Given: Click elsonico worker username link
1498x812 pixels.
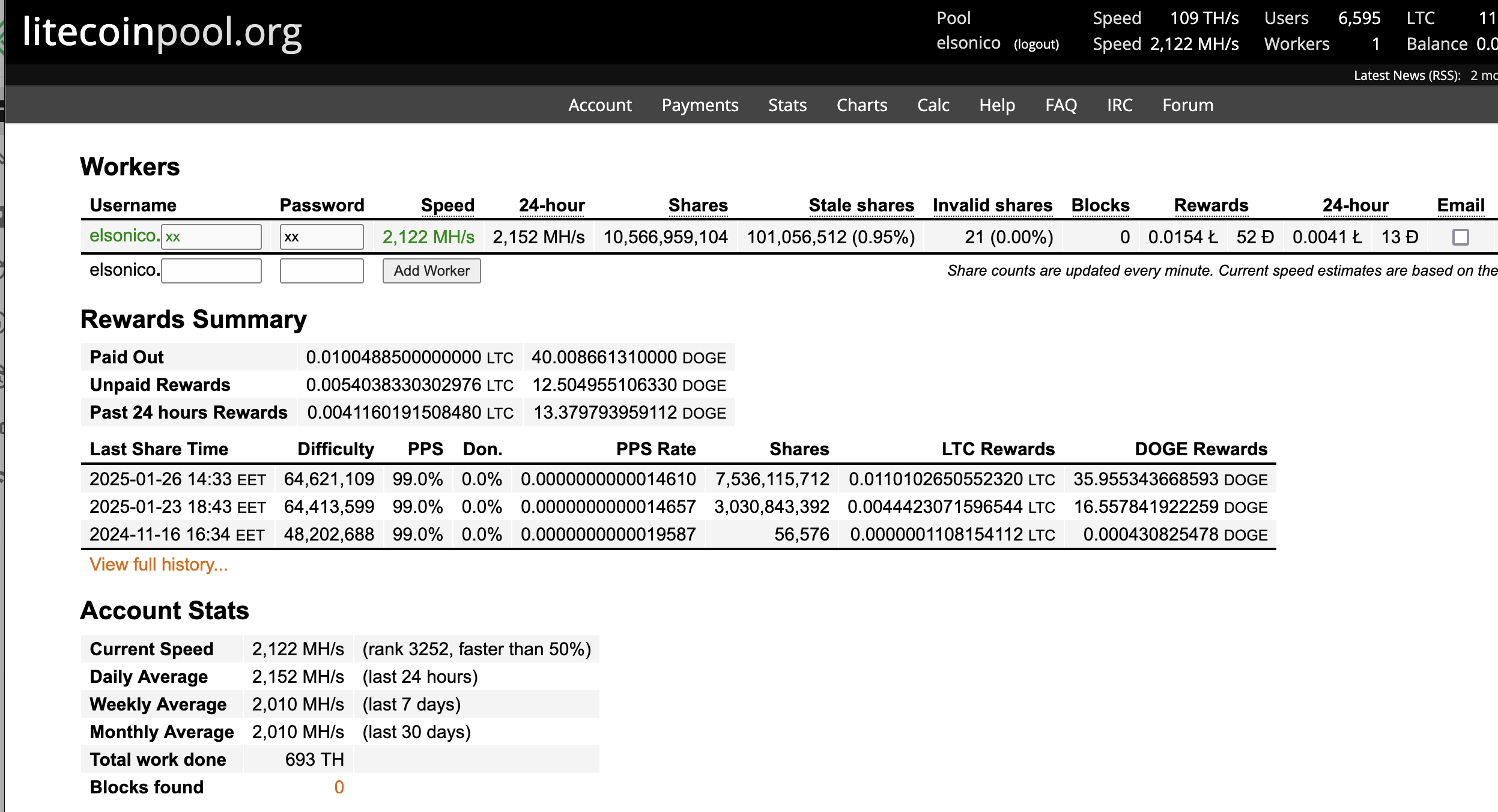Looking at the screenshot, I should 124,235.
